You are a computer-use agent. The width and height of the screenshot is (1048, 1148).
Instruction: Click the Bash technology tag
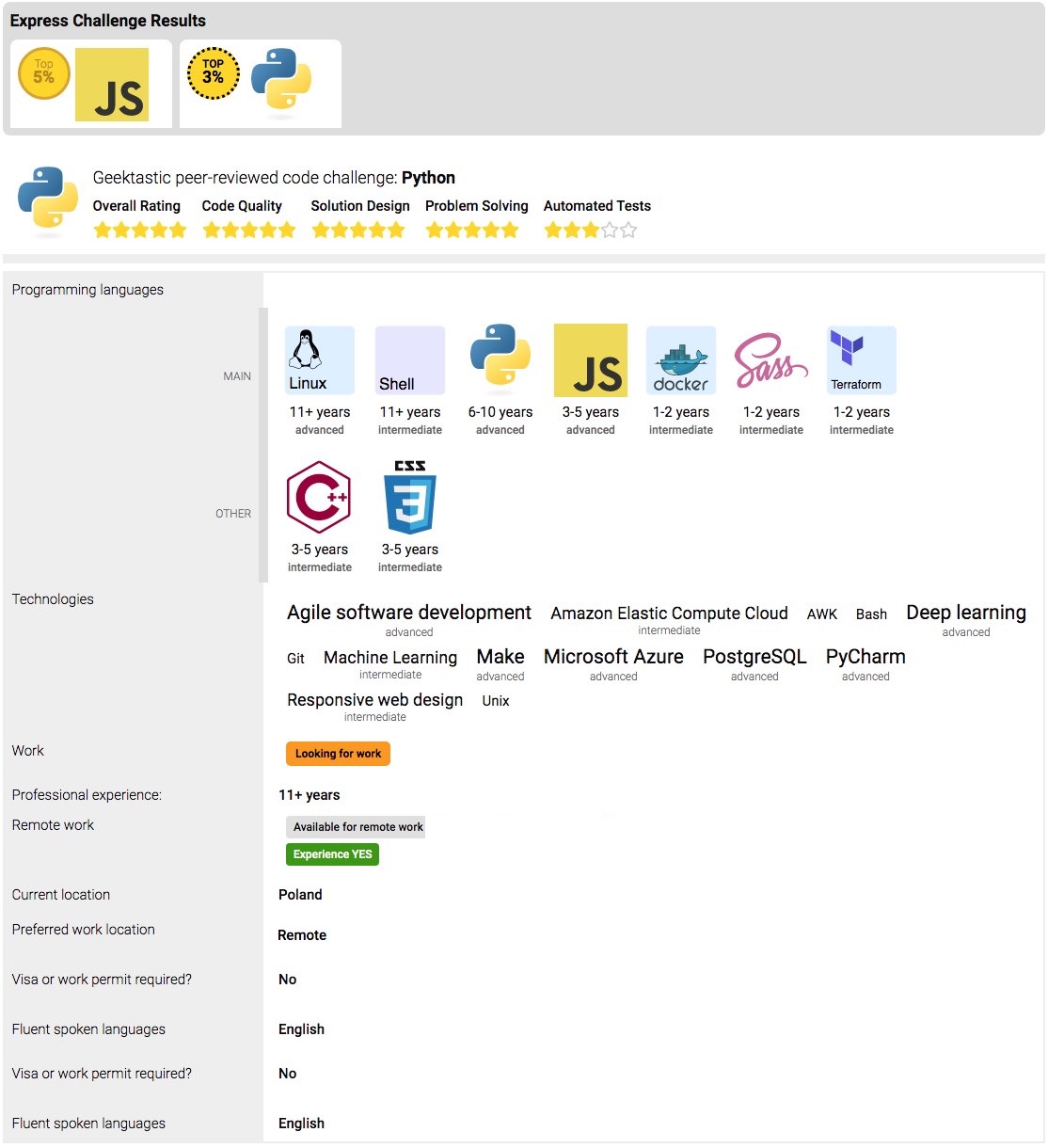pyautogui.click(x=871, y=614)
